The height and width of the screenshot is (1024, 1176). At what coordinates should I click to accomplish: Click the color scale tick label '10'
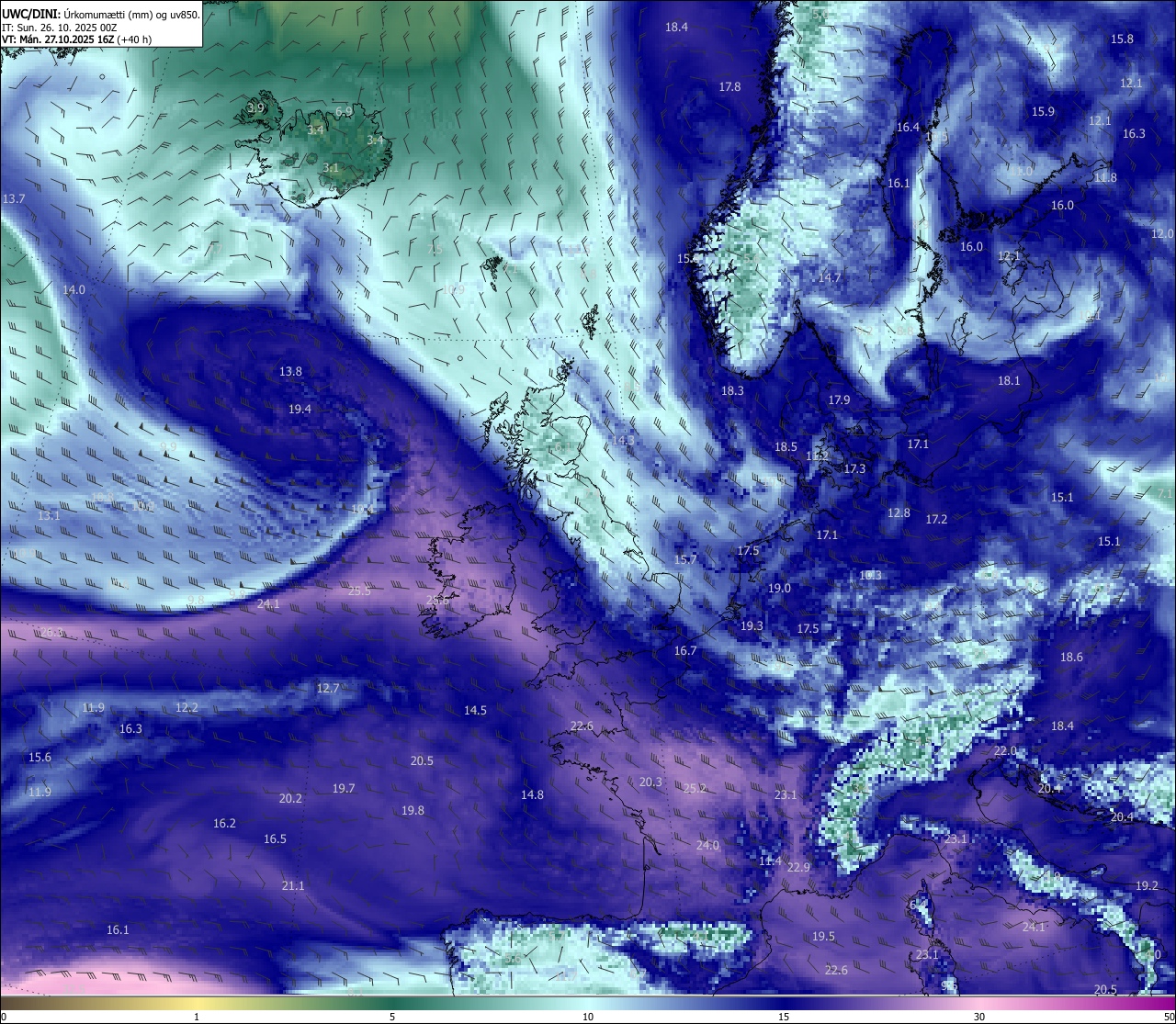click(588, 1017)
